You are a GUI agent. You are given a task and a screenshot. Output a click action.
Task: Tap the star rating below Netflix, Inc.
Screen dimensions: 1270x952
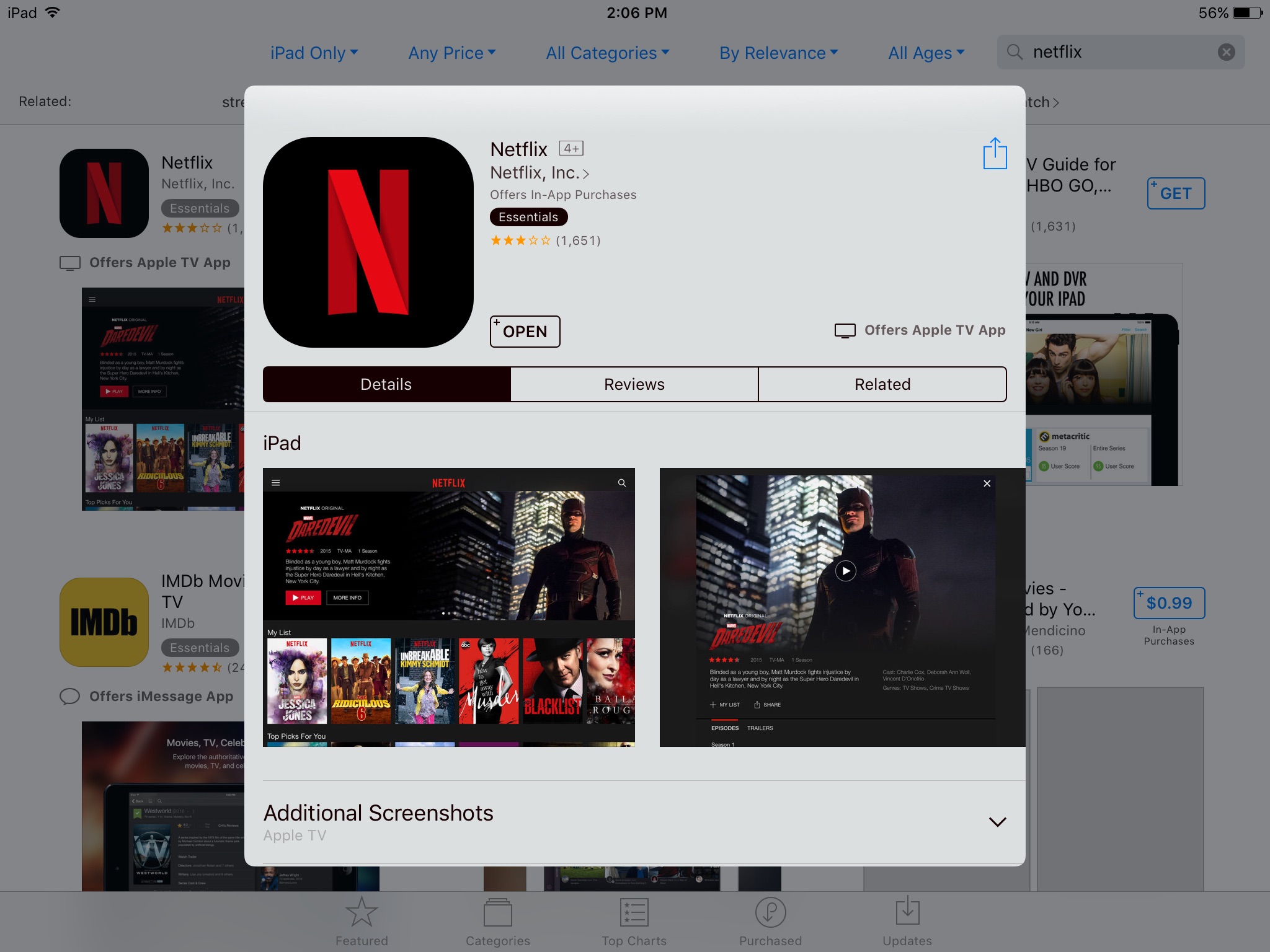pos(521,240)
